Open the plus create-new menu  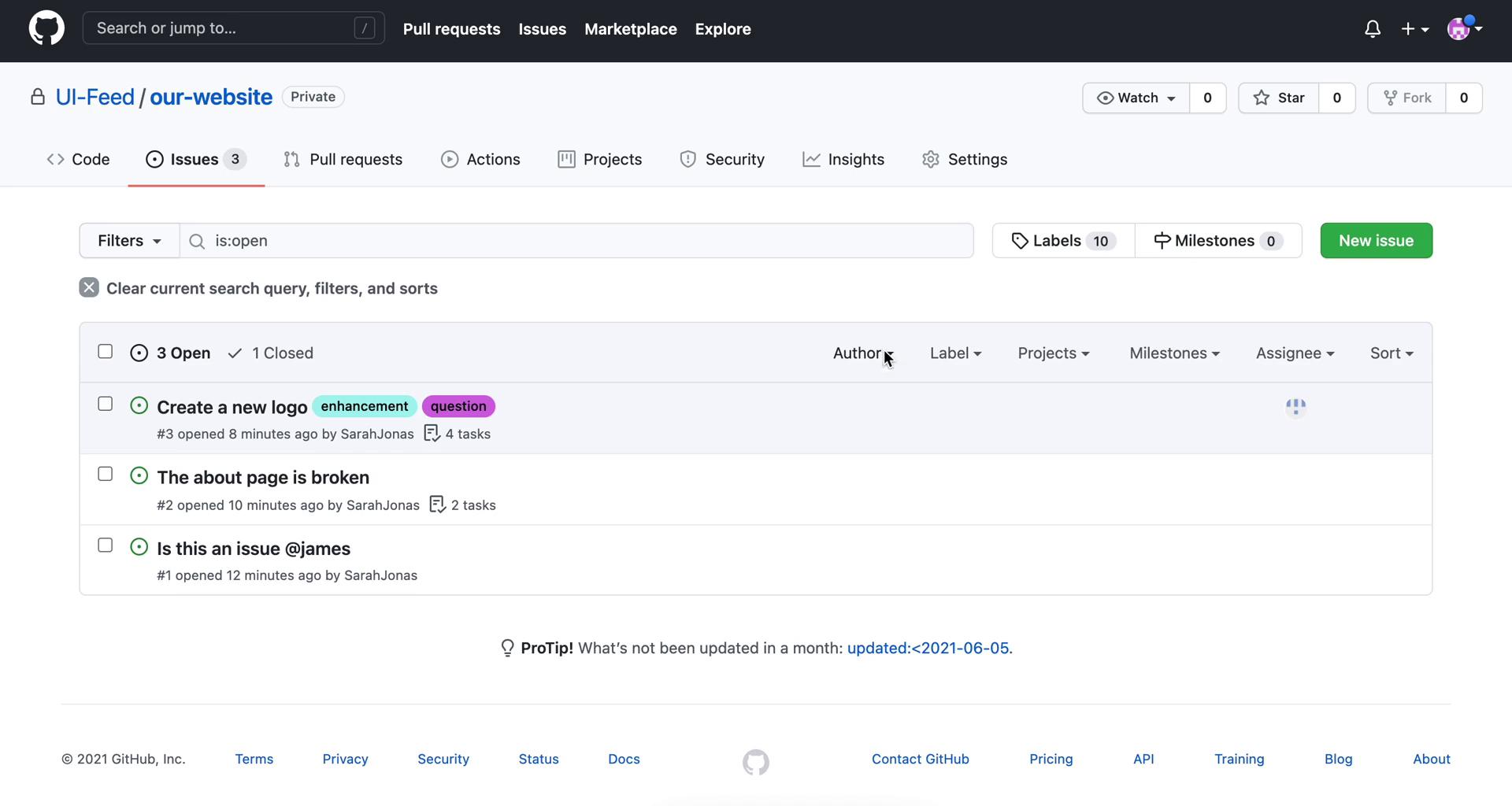[x=1415, y=29]
